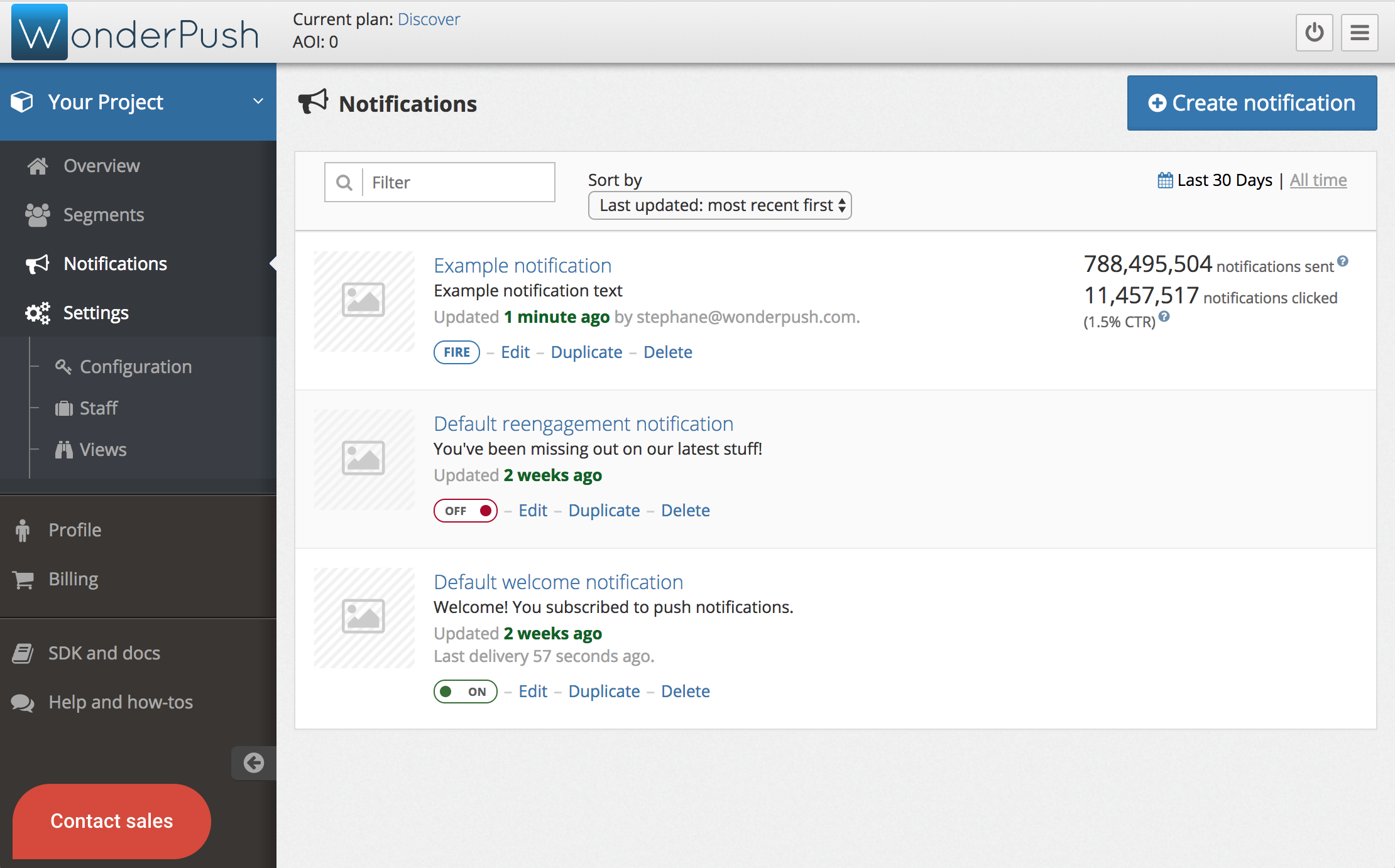
Task: Click Create notification button
Action: pos(1252,103)
